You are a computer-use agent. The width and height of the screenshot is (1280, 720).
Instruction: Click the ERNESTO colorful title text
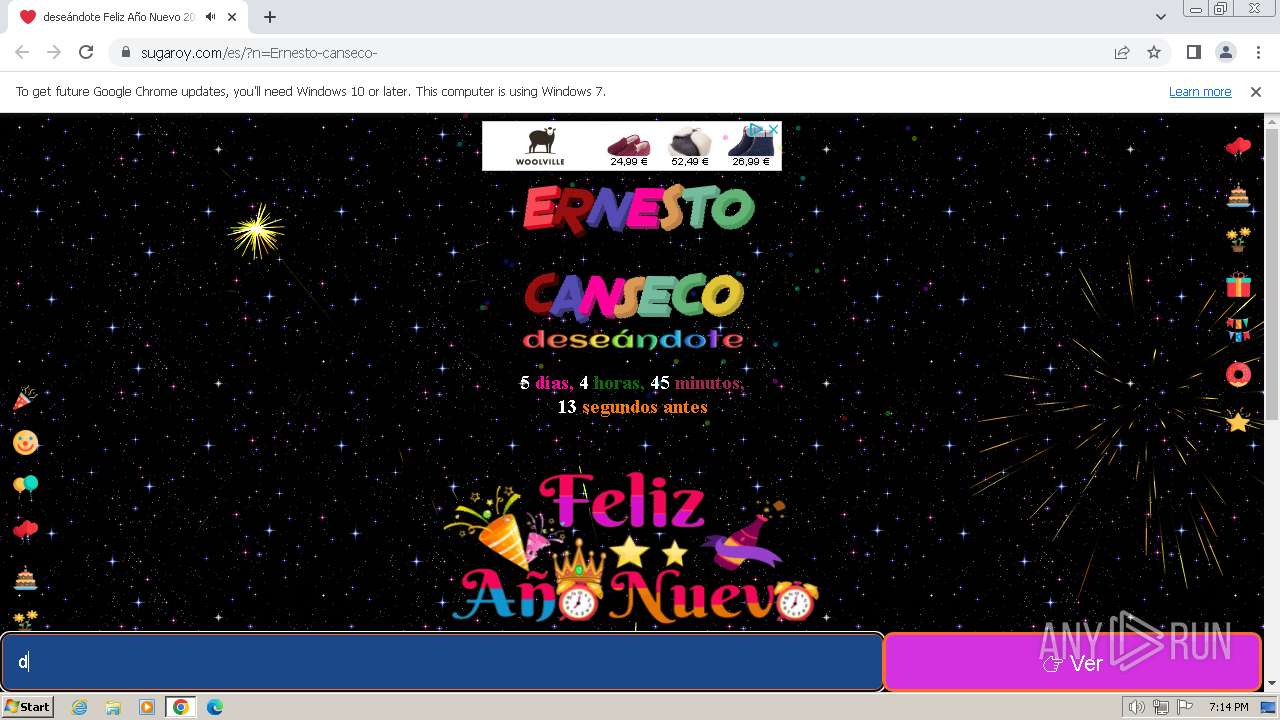click(x=639, y=209)
